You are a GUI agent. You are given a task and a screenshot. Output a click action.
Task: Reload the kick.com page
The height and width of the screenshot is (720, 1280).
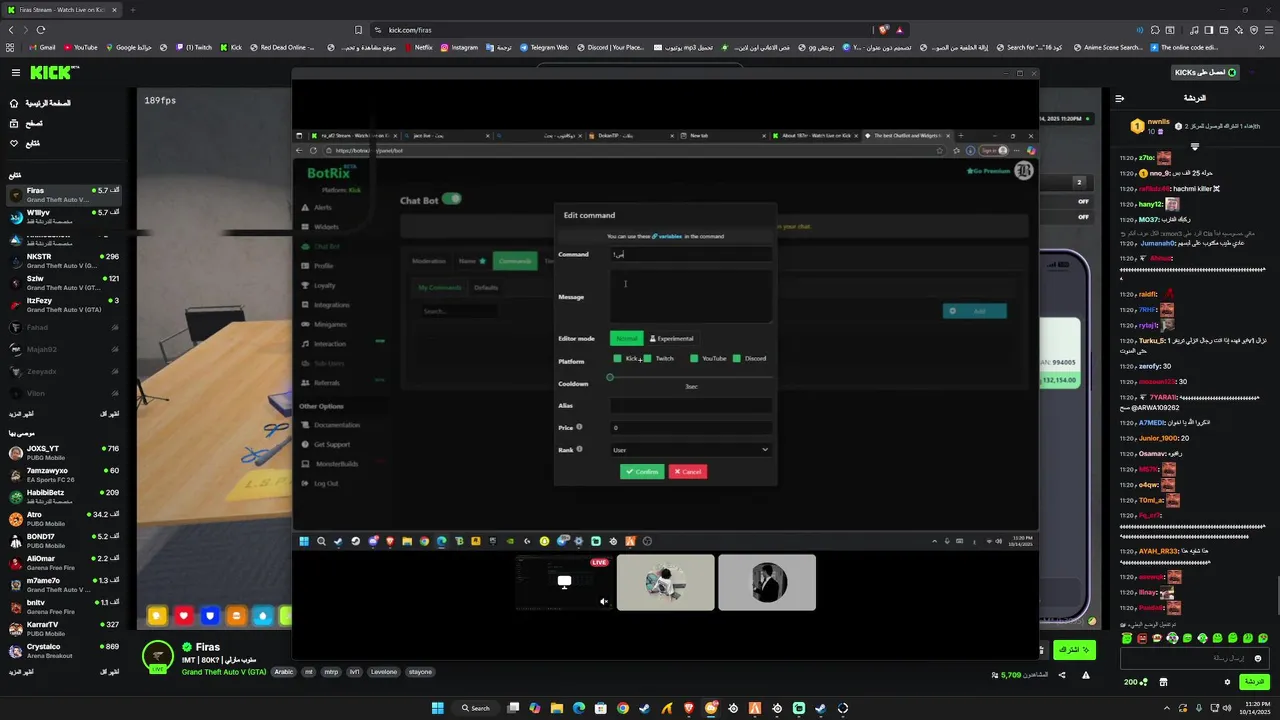40,30
